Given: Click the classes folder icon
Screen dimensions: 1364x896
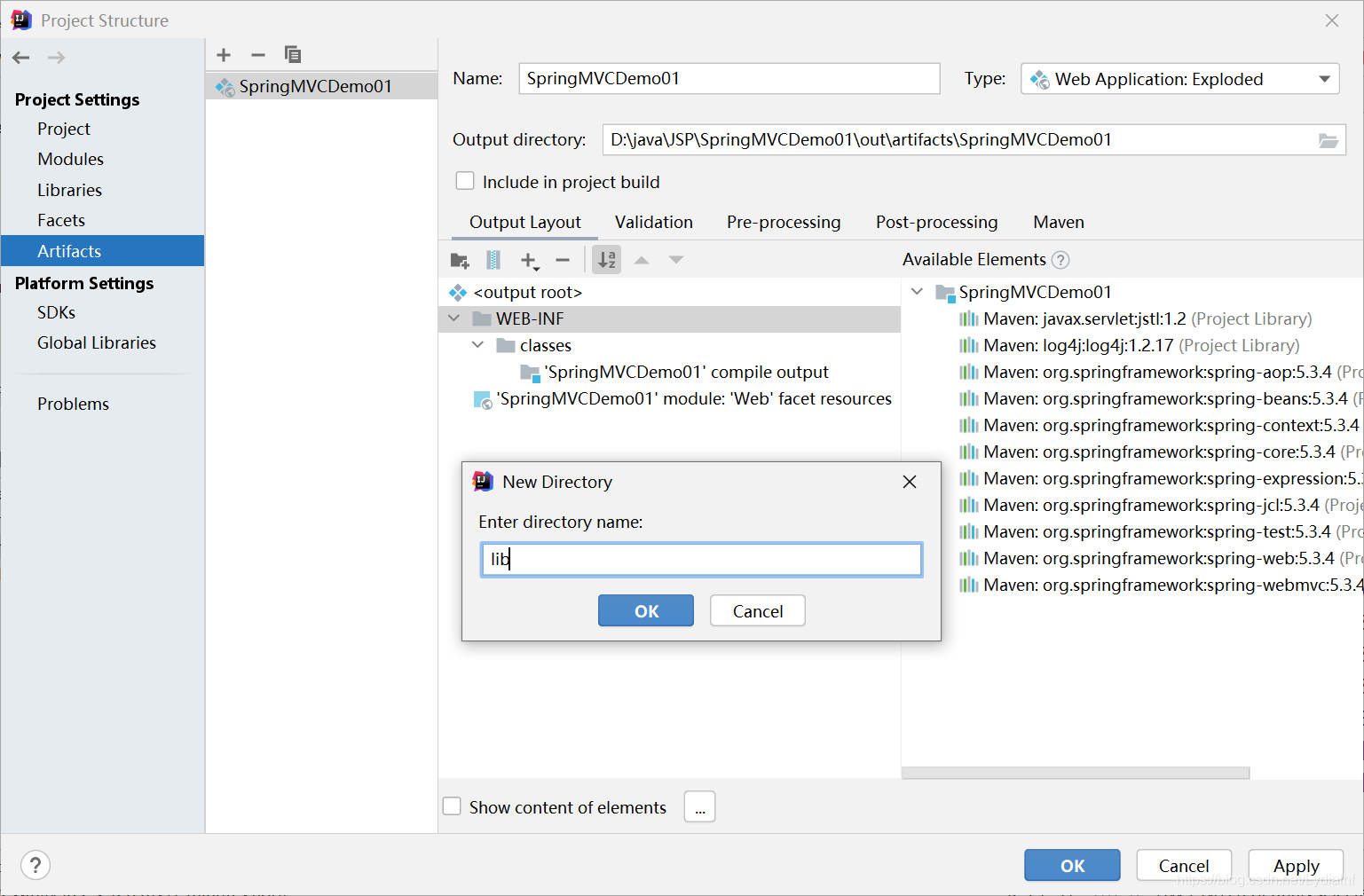Looking at the screenshot, I should click(506, 346).
